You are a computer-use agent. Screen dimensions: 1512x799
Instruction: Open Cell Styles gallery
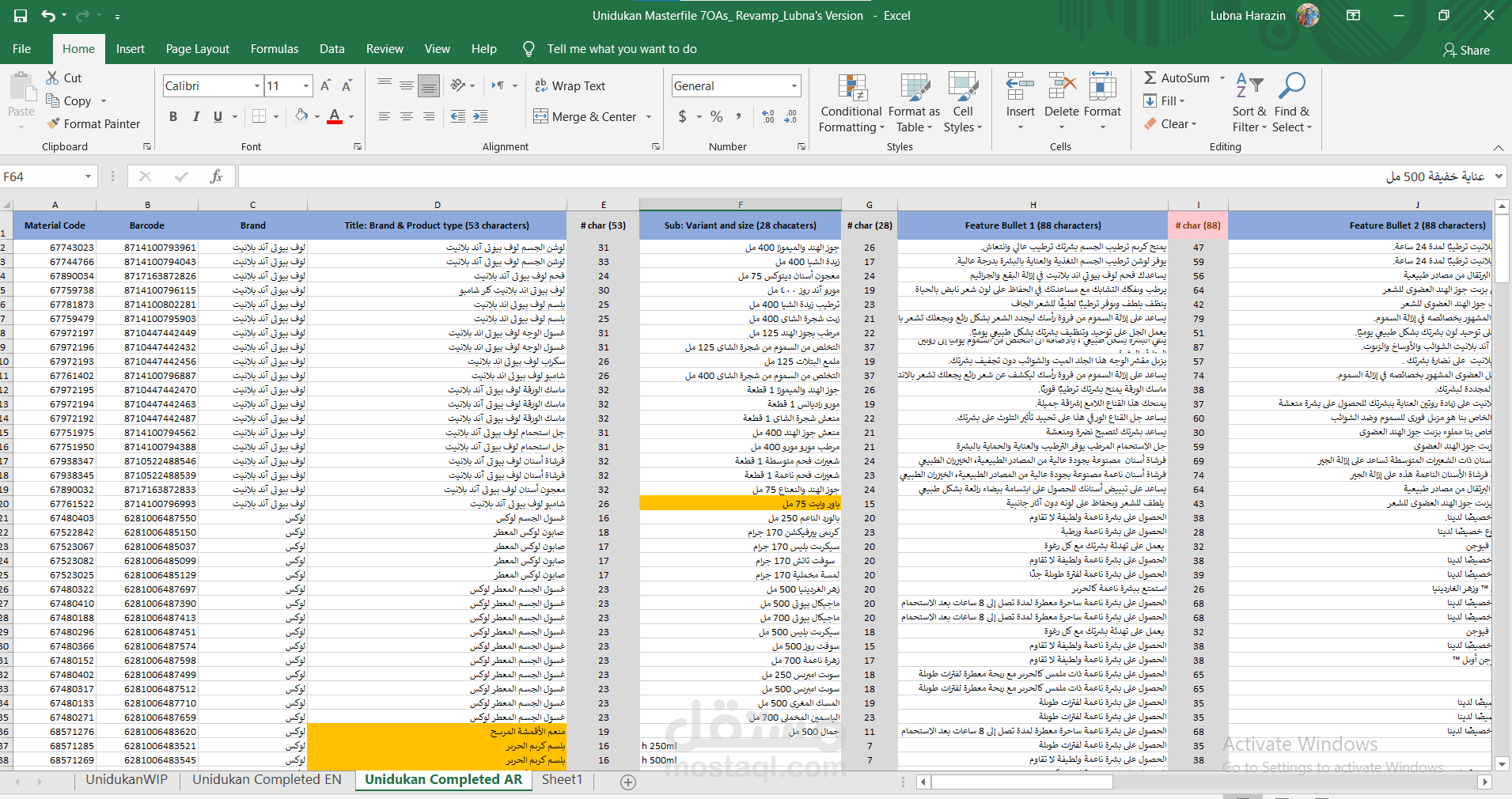pyautogui.click(x=963, y=104)
